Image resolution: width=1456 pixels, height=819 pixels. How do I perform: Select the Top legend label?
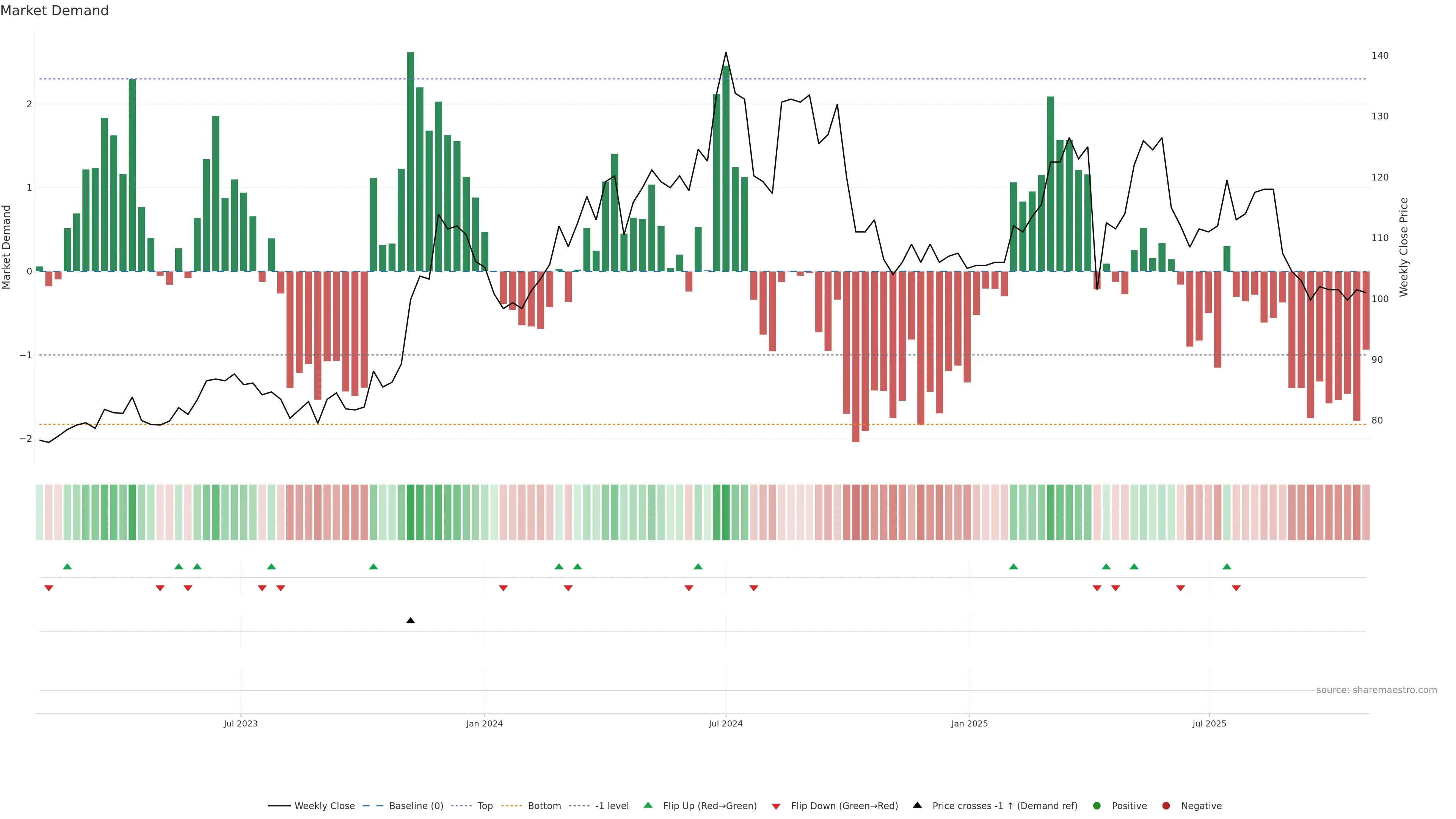coord(485,806)
